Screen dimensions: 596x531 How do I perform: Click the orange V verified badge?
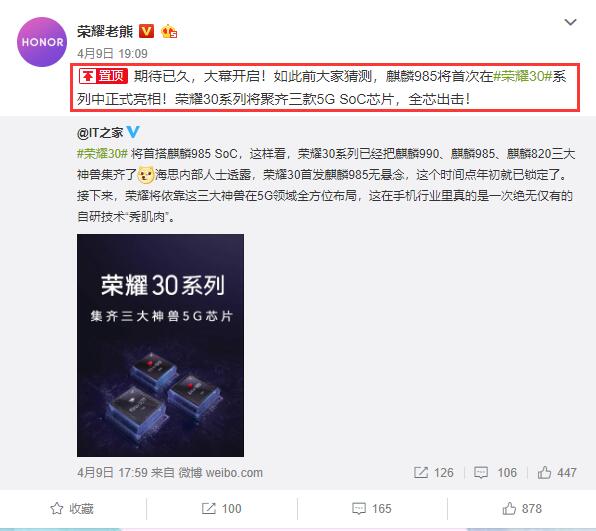click(146, 31)
